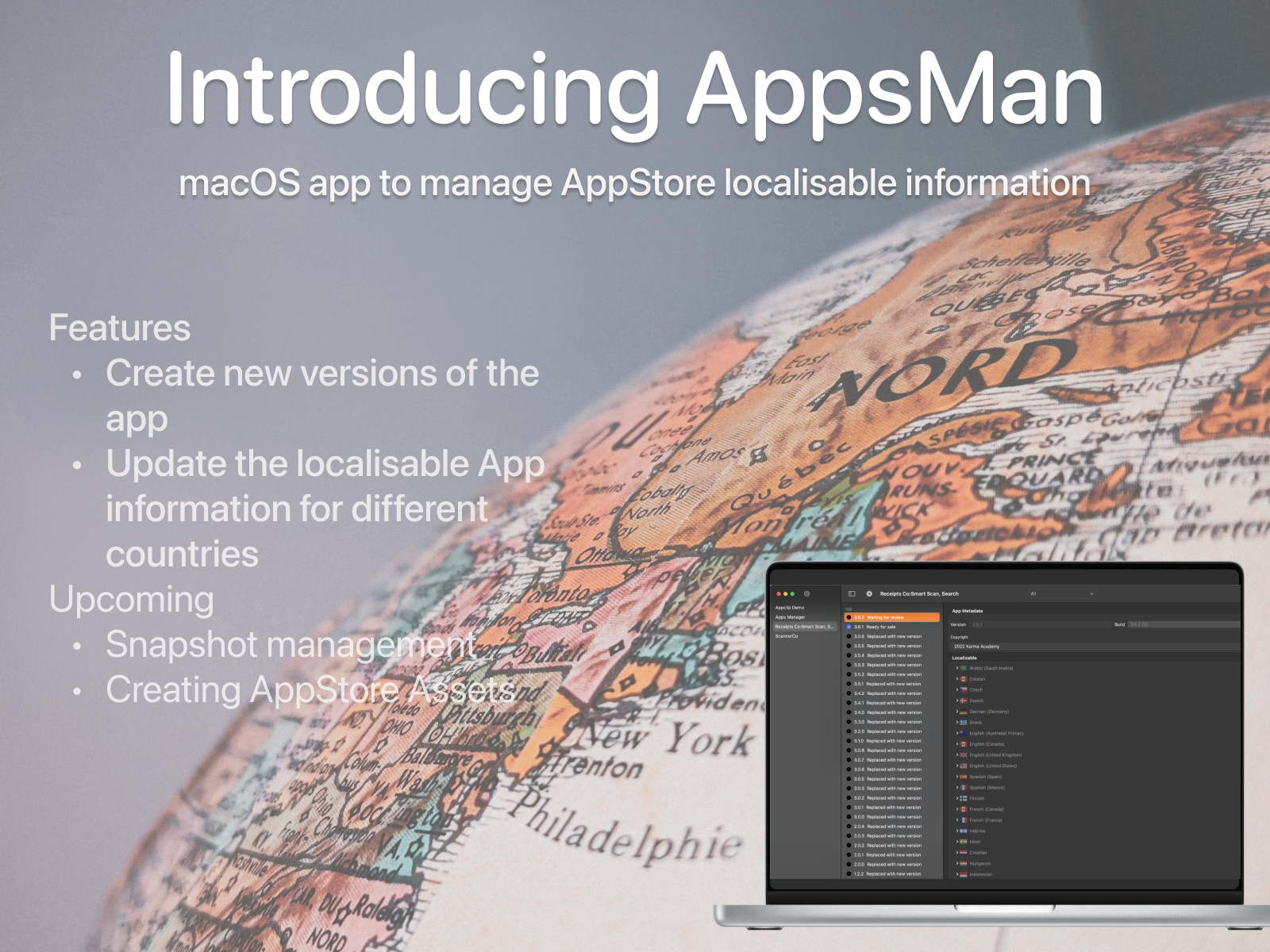Open the All filter dropdown in toolbar
The image size is (1270, 952).
pyautogui.click(x=1061, y=593)
